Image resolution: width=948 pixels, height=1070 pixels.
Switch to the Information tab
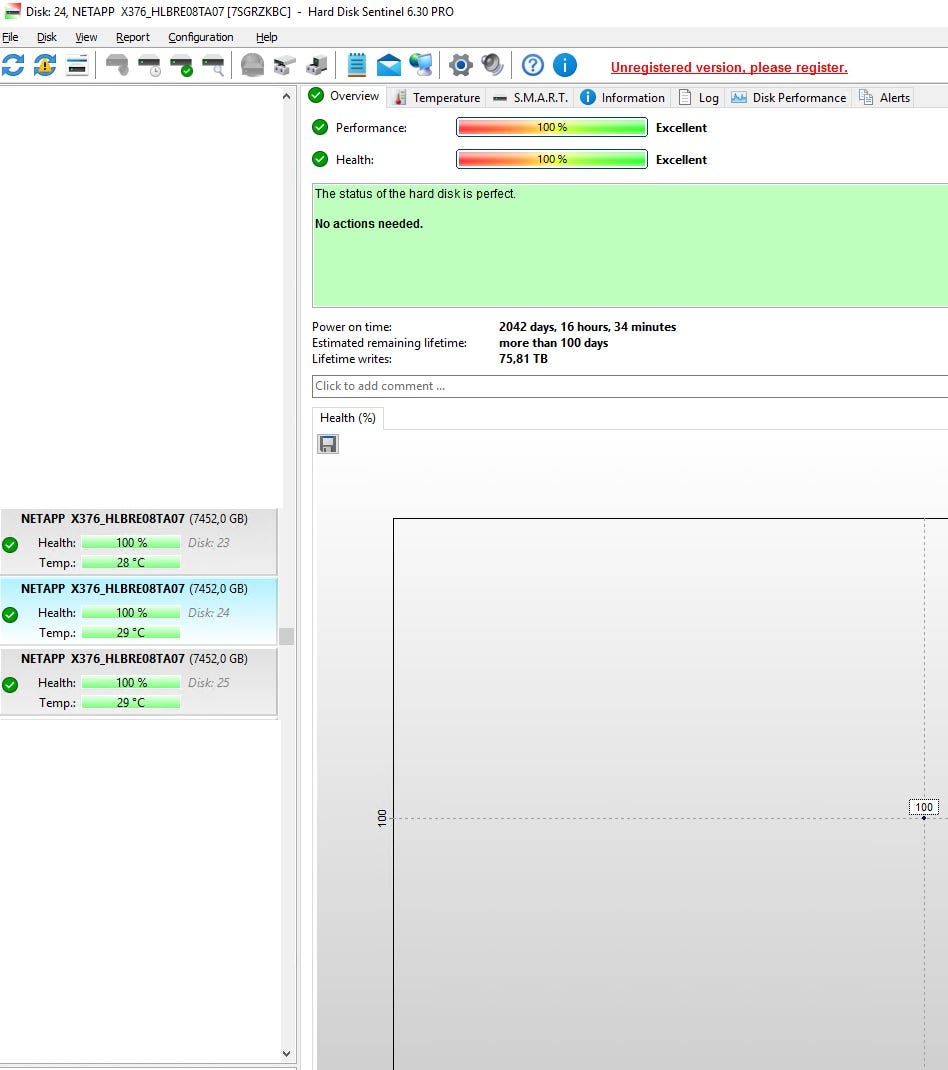tap(622, 98)
